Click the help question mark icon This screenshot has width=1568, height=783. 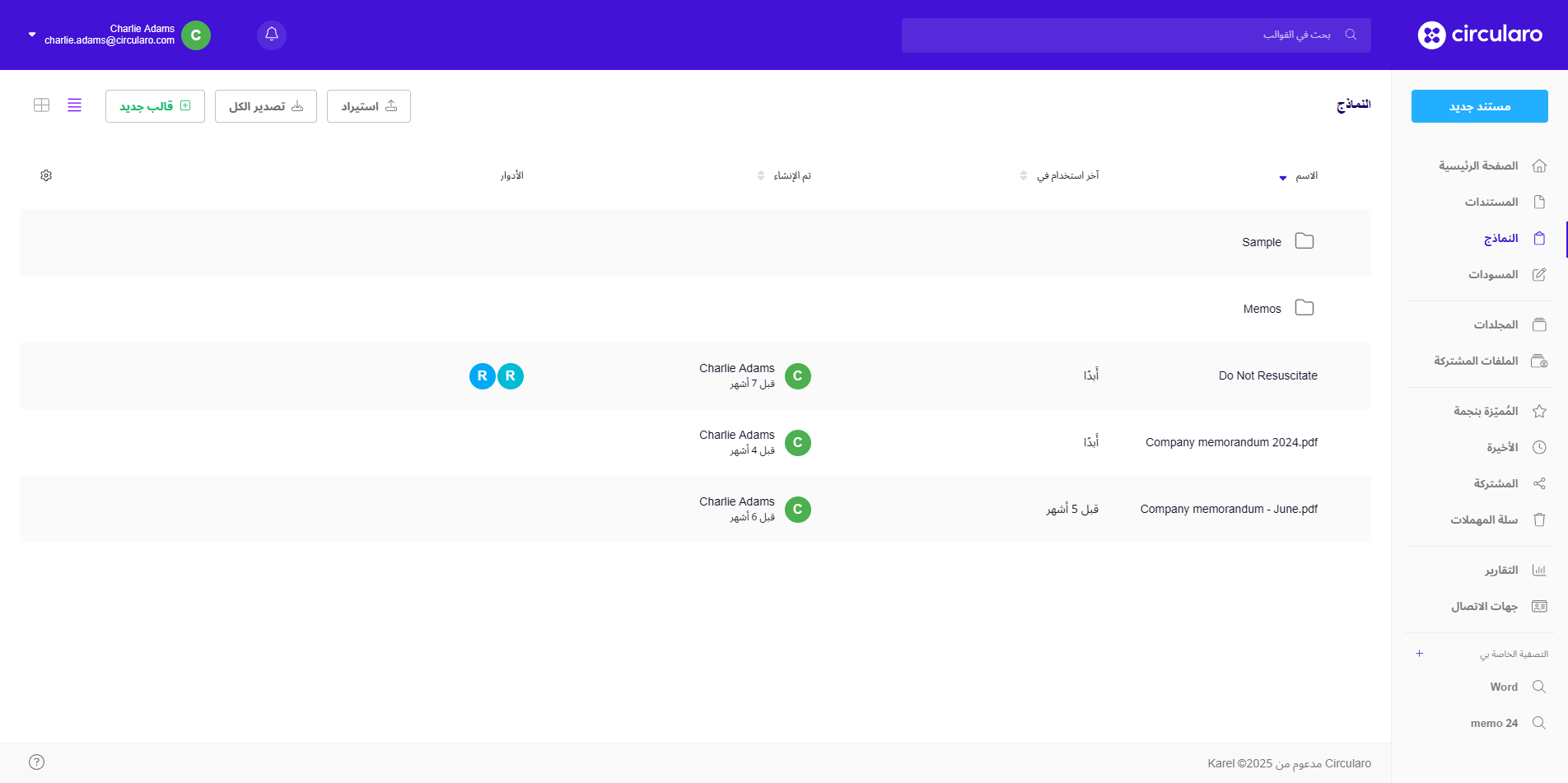[x=36, y=762]
